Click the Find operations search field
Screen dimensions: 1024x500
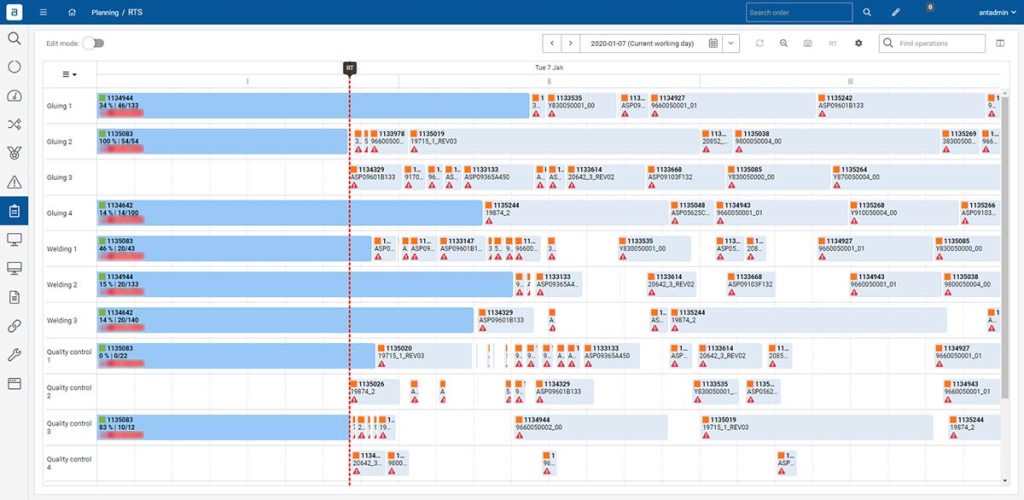pyautogui.click(x=932, y=43)
